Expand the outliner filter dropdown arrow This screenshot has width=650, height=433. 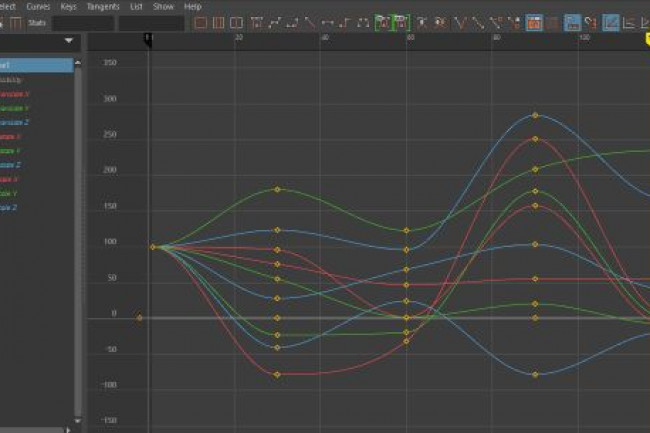click(69, 41)
